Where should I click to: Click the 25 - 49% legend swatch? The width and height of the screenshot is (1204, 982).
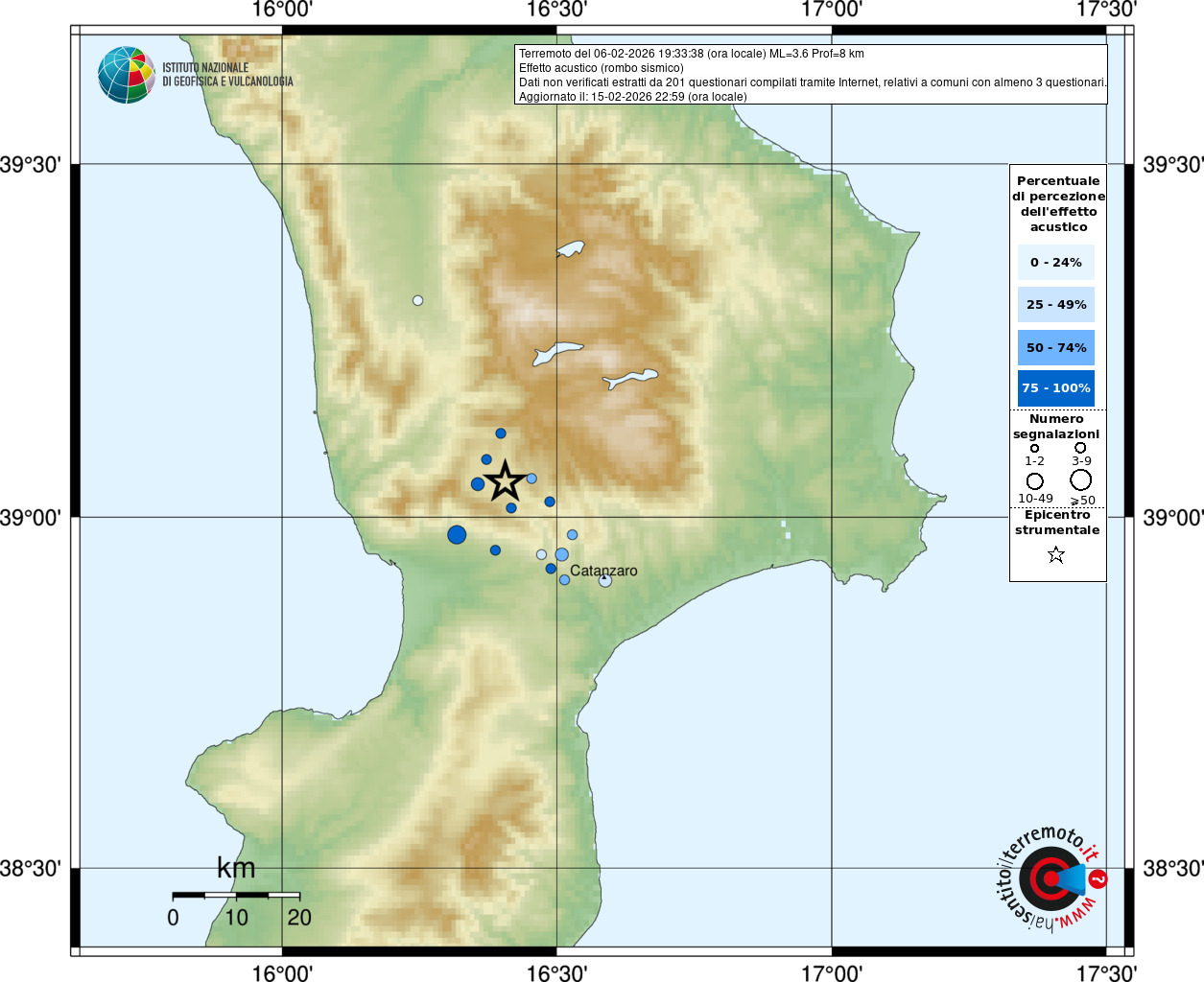(x=1055, y=305)
